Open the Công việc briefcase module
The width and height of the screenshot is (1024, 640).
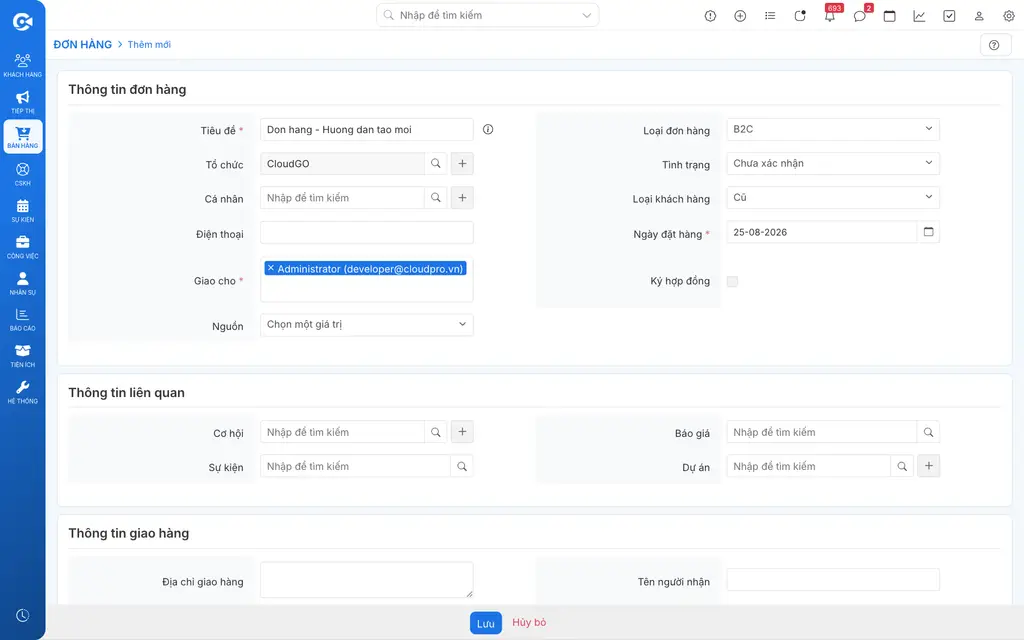coord(23,247)
